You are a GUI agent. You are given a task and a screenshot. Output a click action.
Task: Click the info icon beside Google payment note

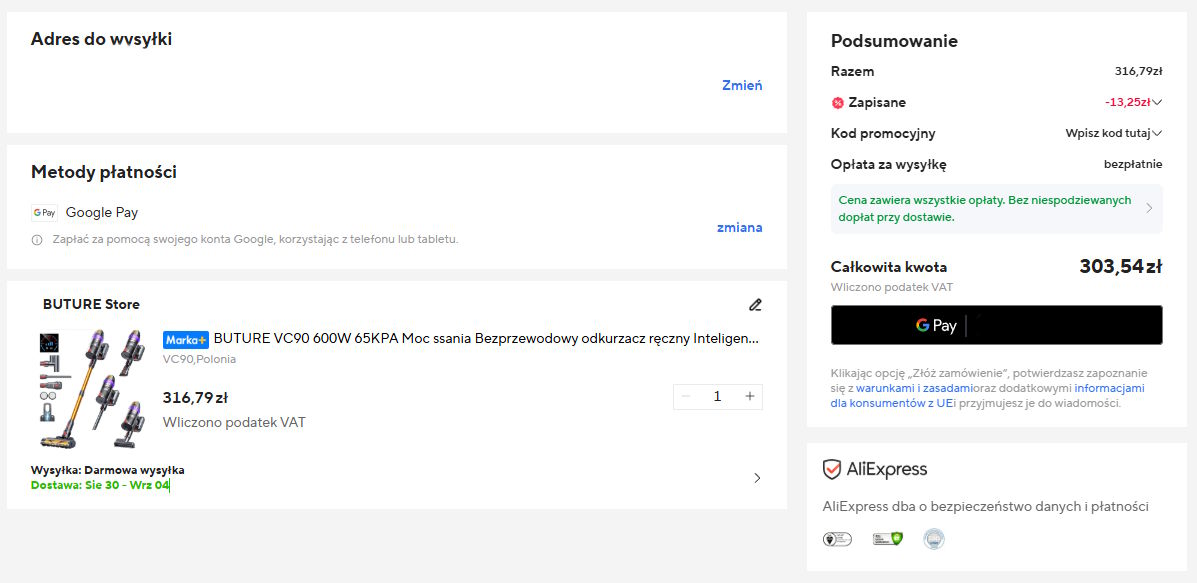pyautogui.click(x=37, y=240)
